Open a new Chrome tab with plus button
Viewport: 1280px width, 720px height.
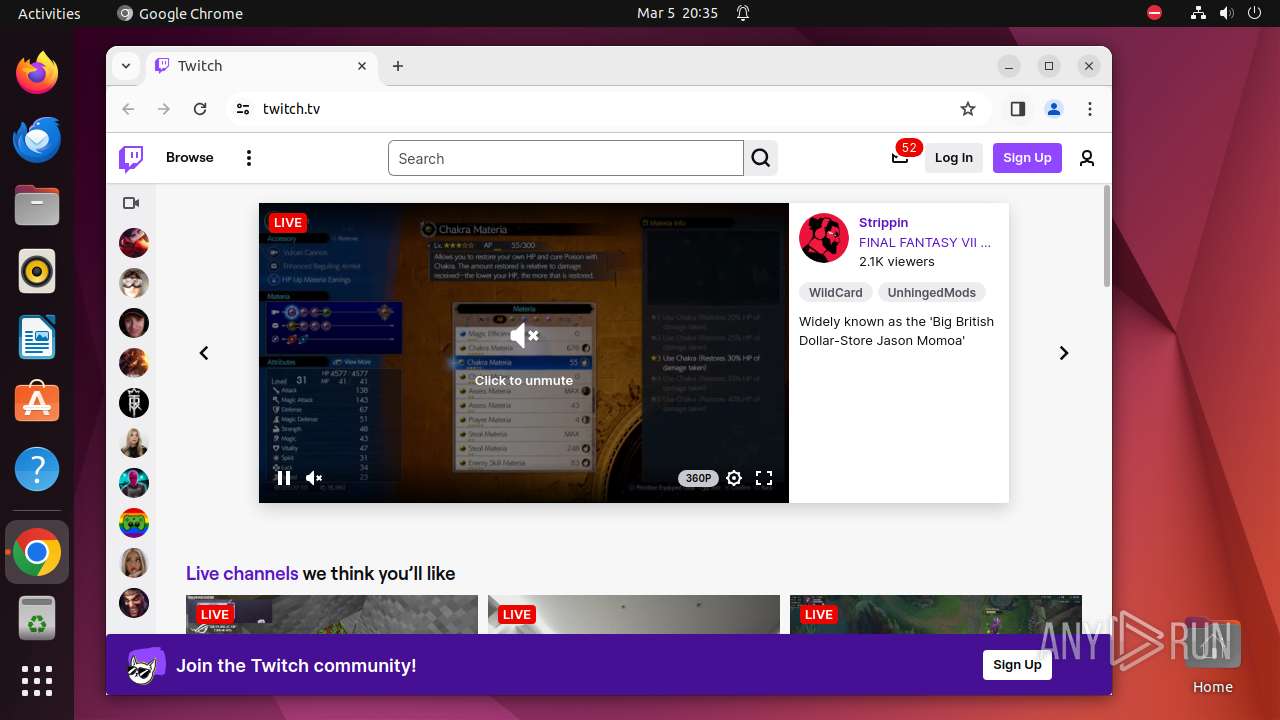click(398, 66)
